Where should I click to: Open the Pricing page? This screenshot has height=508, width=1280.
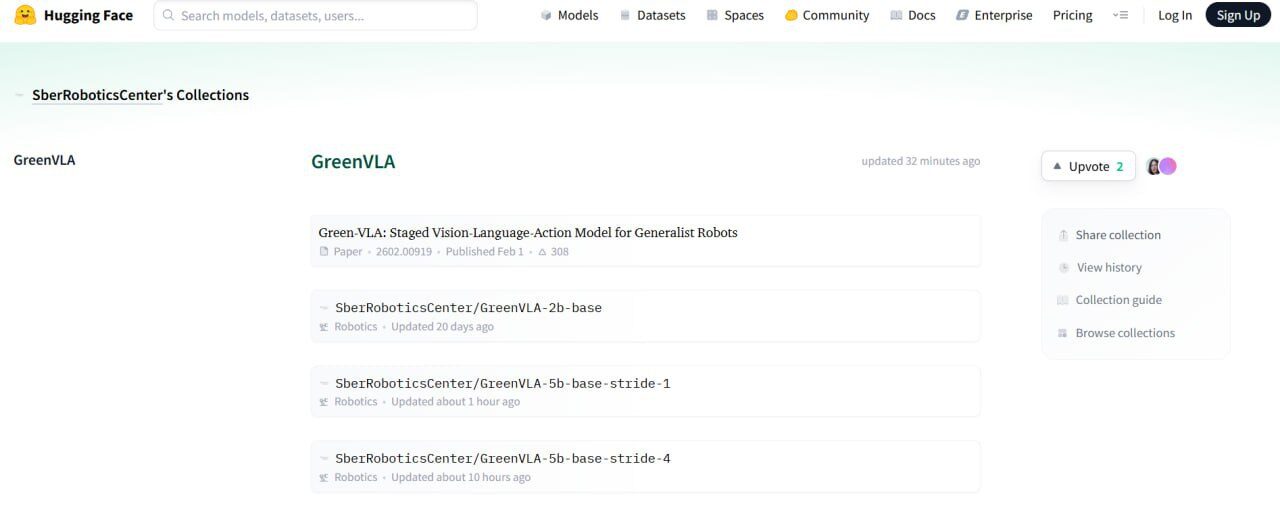tap(1072, 15)
